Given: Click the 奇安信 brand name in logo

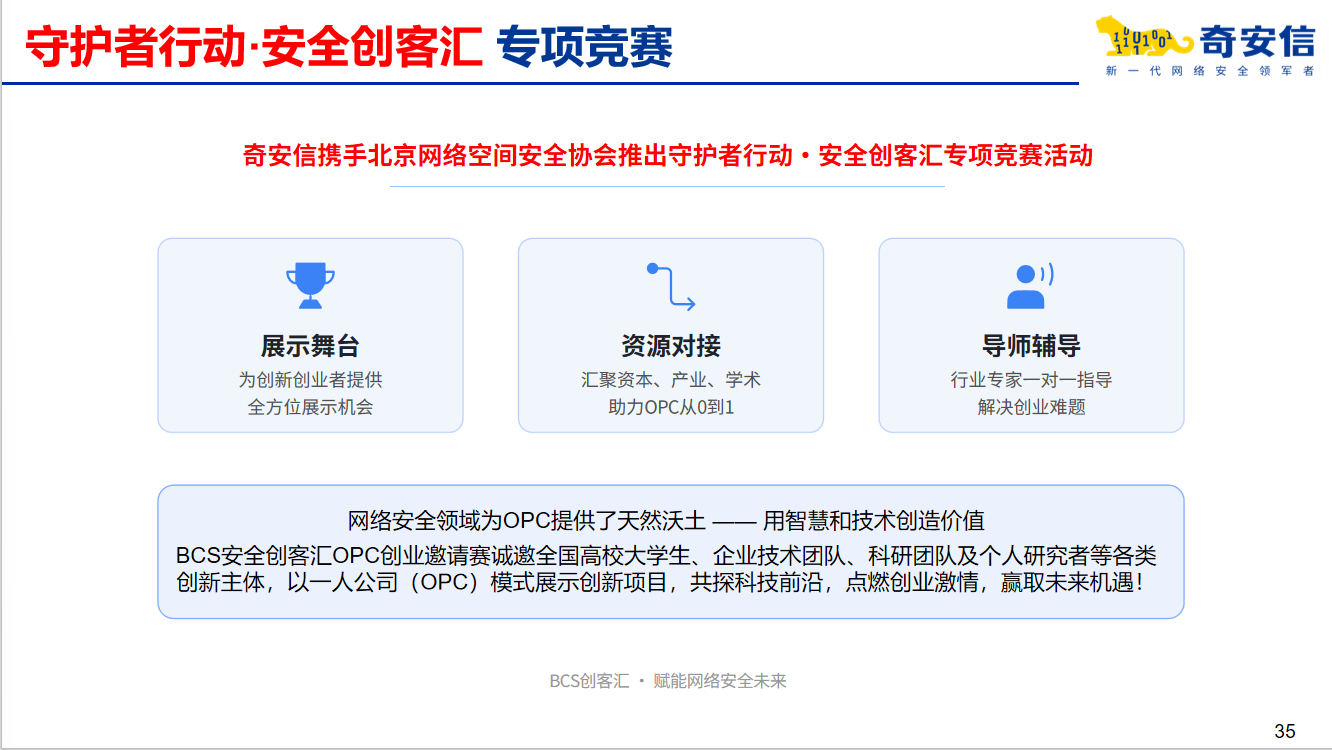Looking at the screenshot, I should 1257,39.
